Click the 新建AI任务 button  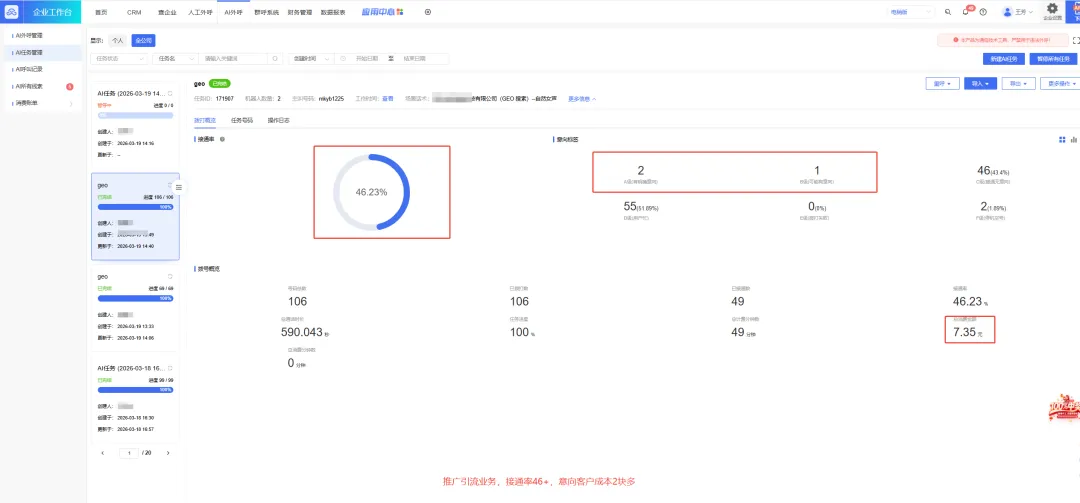coord(1004,59)
